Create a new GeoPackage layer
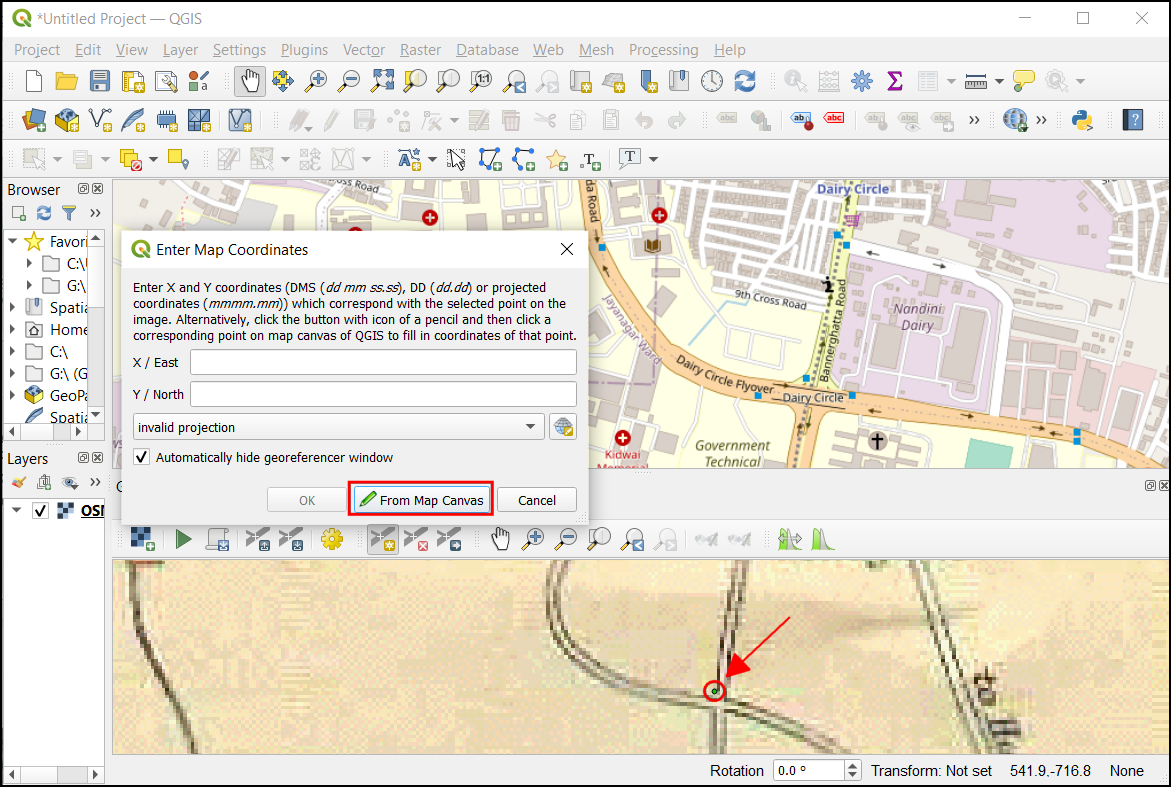Image resolution: width=1171 pixels, height=787 pixels. click(x=67, y=119)
